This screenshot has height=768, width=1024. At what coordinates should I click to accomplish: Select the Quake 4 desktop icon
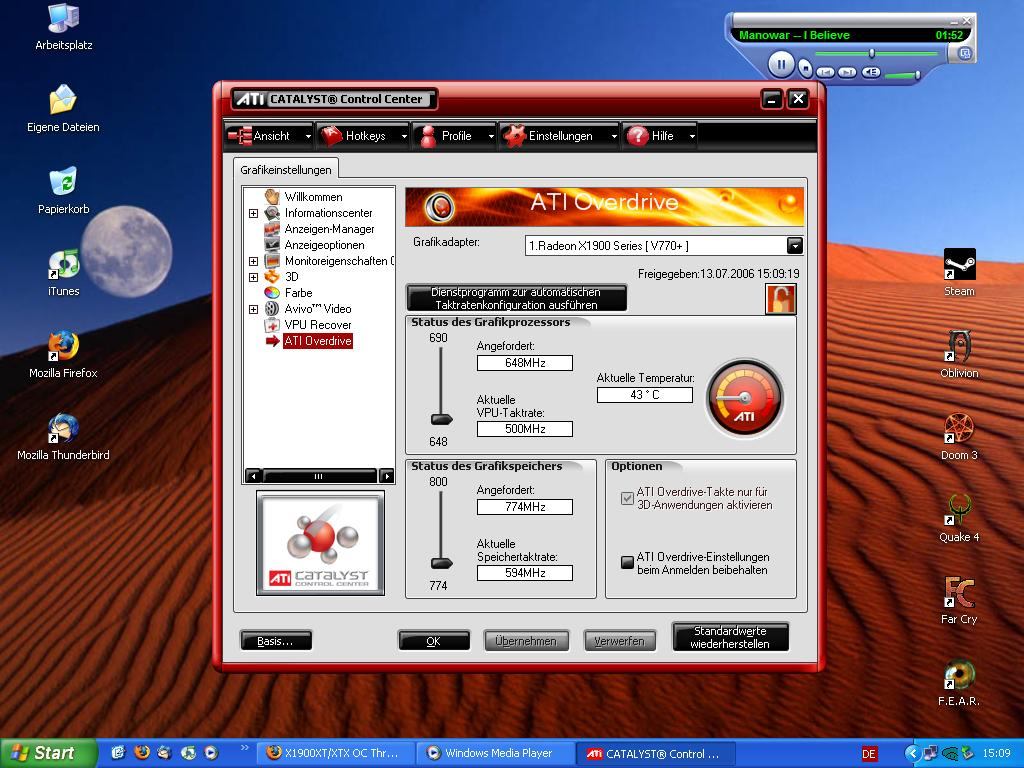pyautogui.click(x=959, y=519)
